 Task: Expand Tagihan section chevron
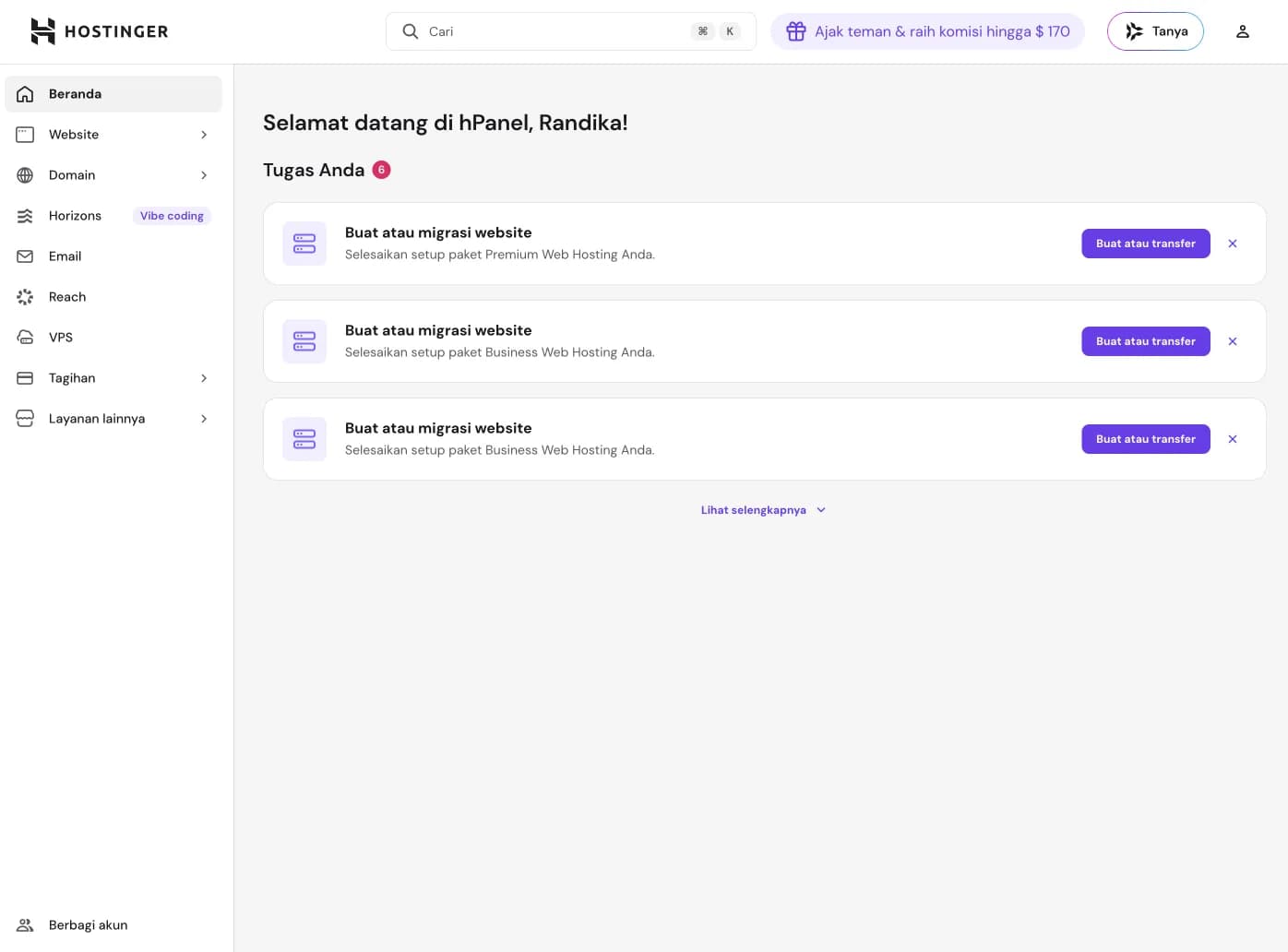[x=204, y=378]
